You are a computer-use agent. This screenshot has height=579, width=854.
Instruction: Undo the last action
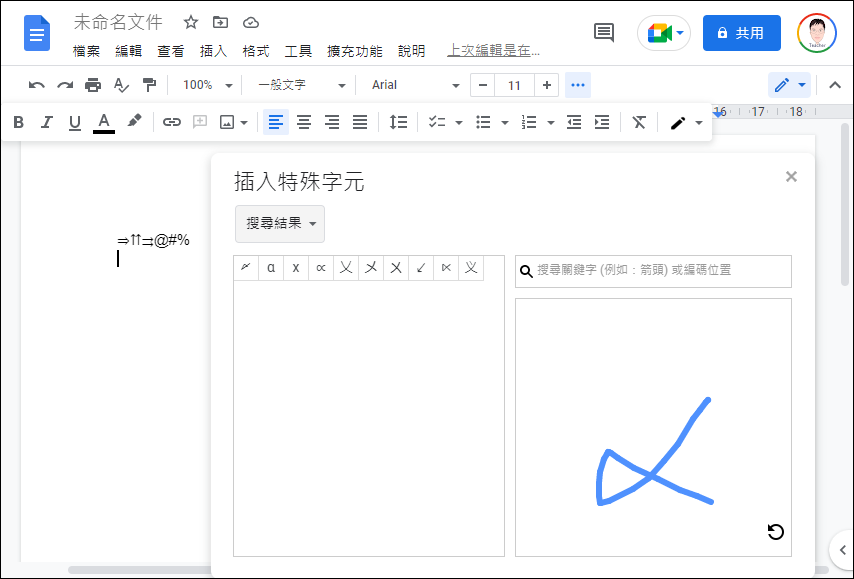click(36, 85)
